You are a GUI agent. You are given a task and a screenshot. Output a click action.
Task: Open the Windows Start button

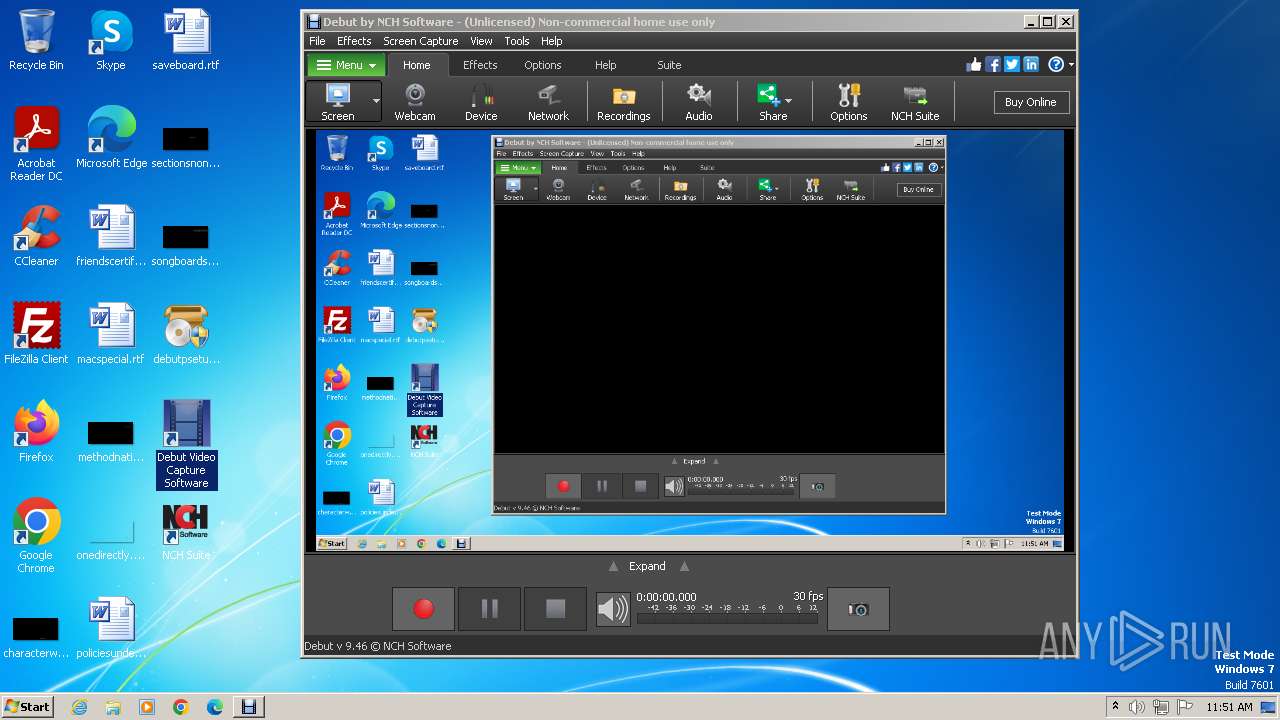tap(28, 707)
